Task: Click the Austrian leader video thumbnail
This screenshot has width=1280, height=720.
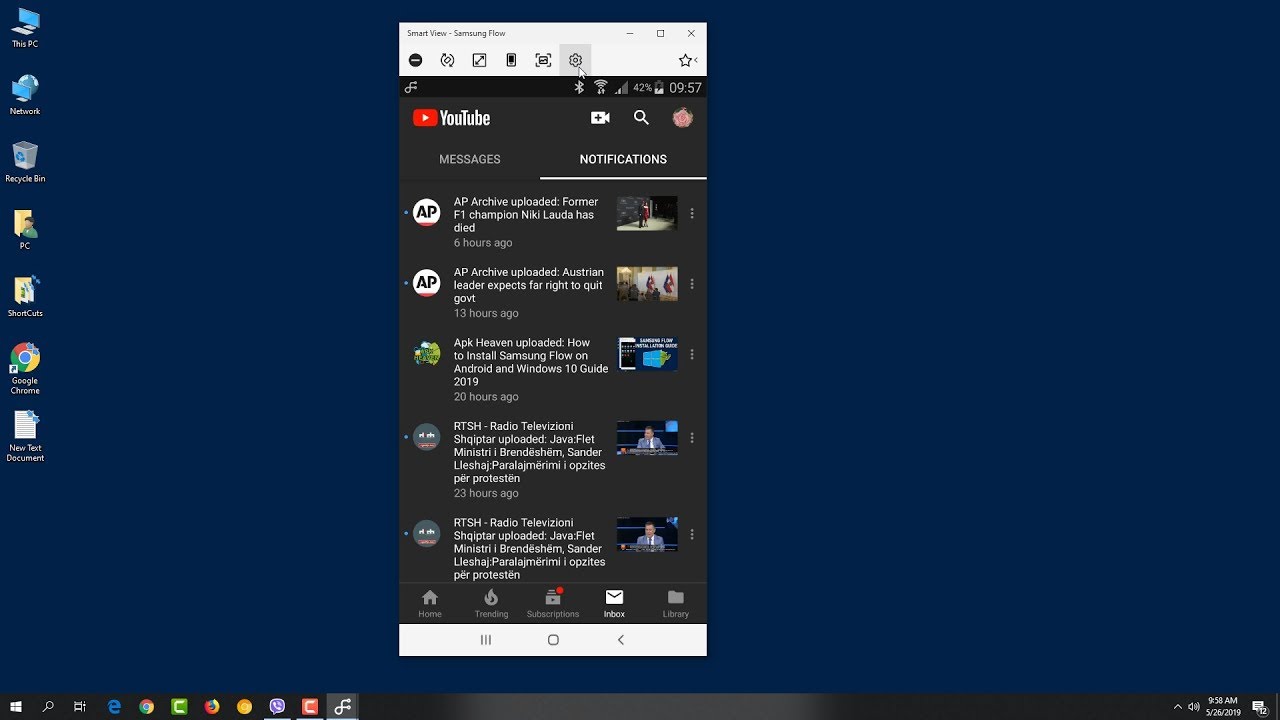Action: (647, 284)
